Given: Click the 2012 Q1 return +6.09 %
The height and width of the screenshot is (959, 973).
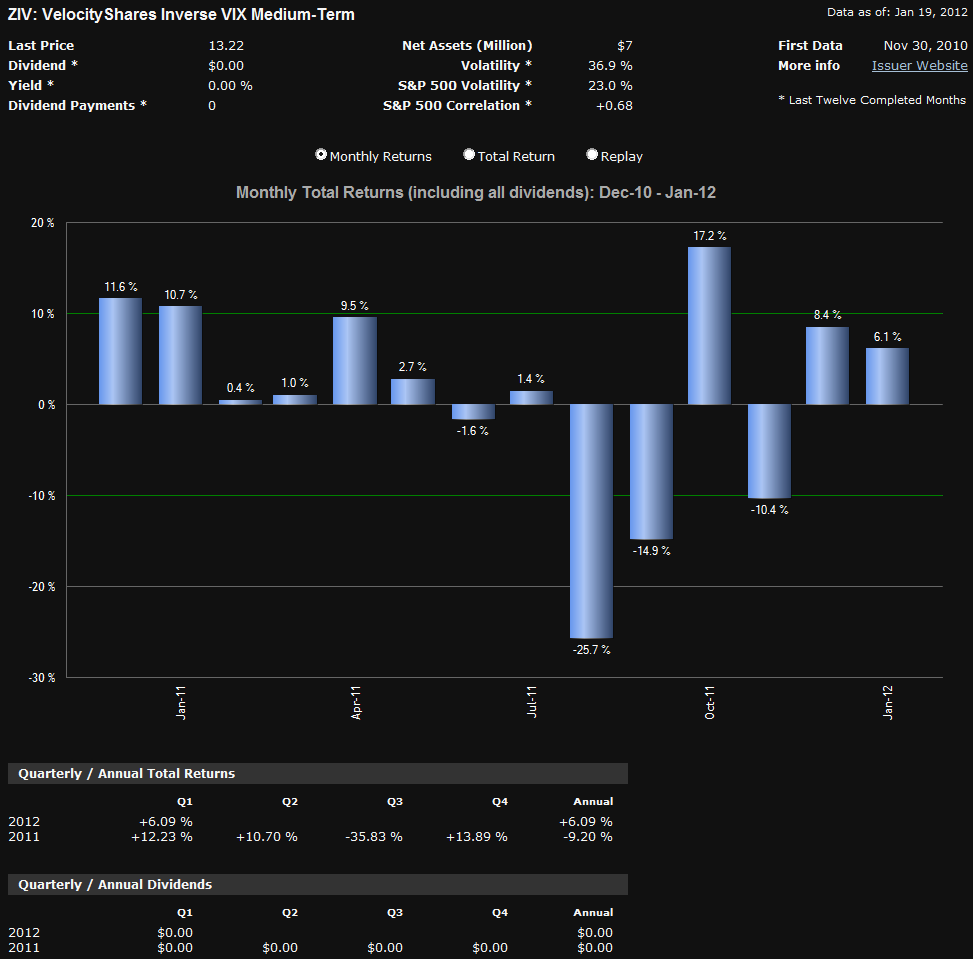Looking at the screenshot, I should 165,821.
